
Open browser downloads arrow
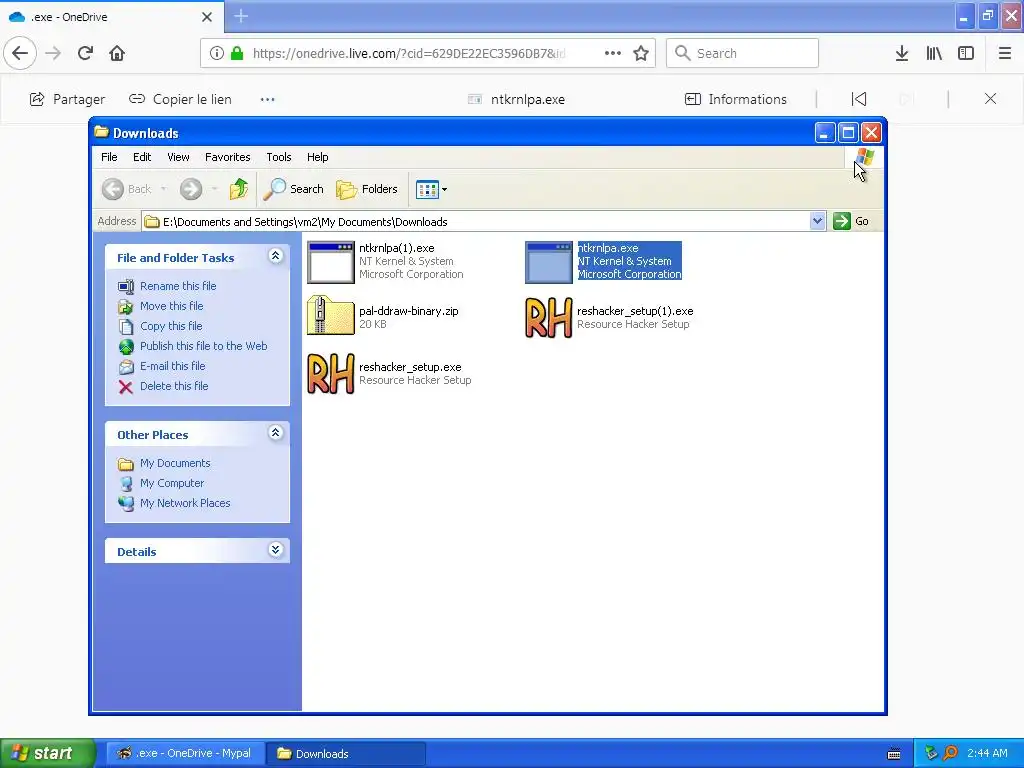point(902,53)
